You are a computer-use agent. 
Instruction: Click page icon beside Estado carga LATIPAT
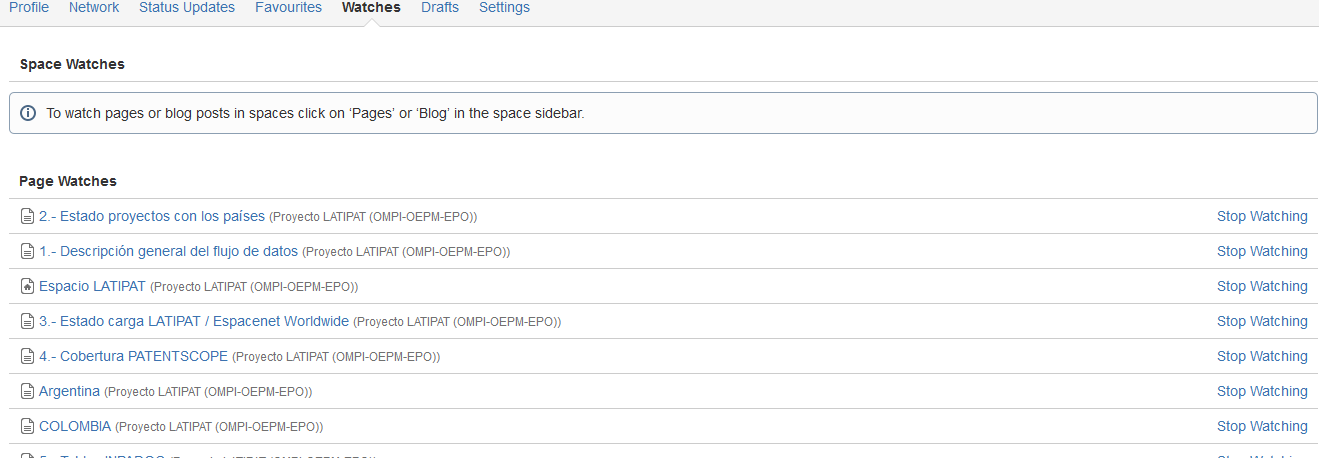tap(28, 321)
